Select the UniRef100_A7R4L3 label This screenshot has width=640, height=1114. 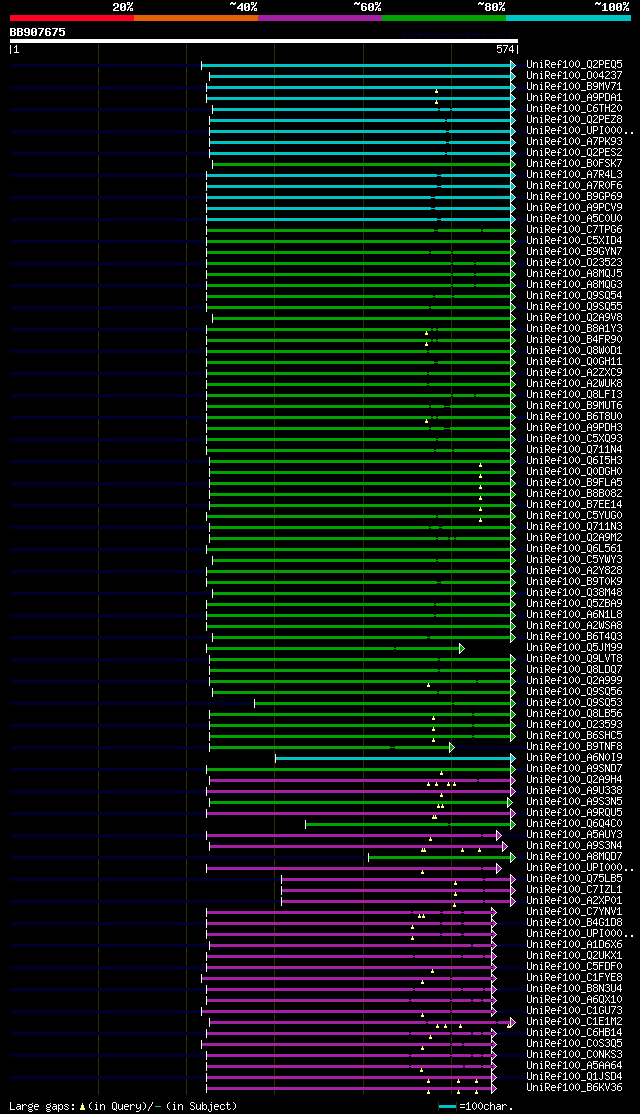pyautogui.click(x=574, y=174)
